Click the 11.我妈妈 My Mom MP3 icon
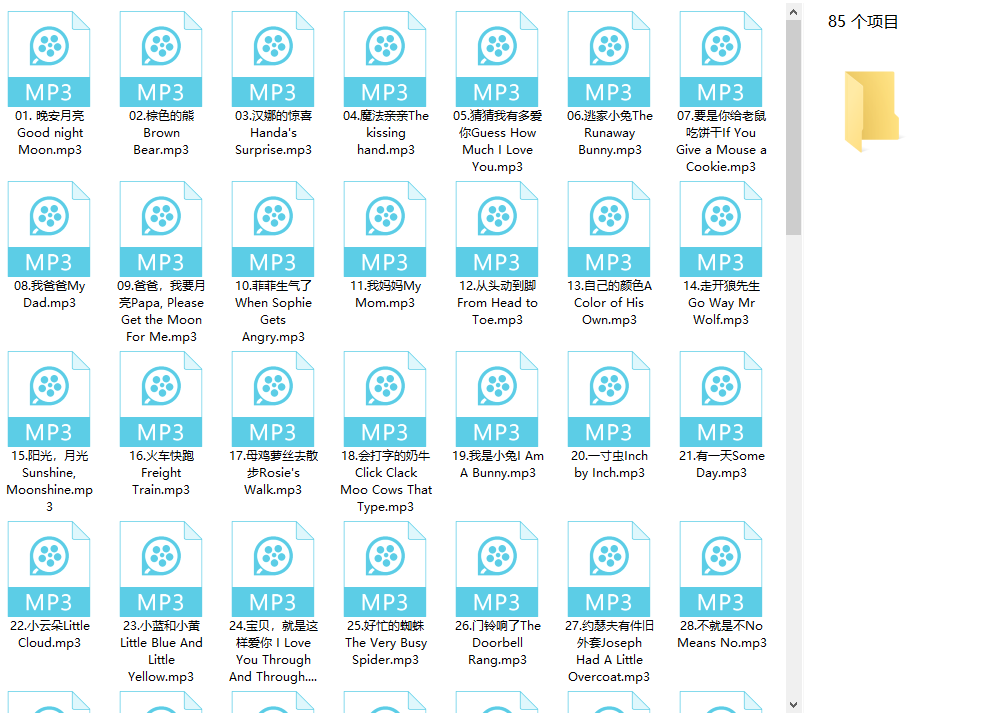The width and height of the screenshot is (998, 722). [385, 229]
